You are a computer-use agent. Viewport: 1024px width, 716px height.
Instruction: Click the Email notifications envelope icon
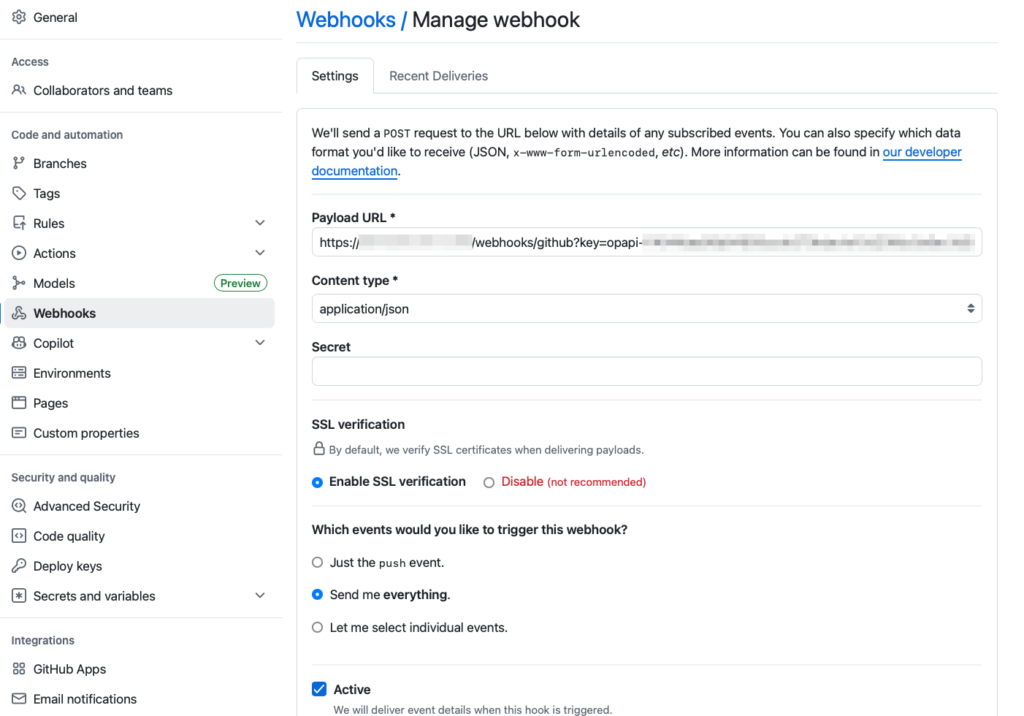(x=19, y=699)
